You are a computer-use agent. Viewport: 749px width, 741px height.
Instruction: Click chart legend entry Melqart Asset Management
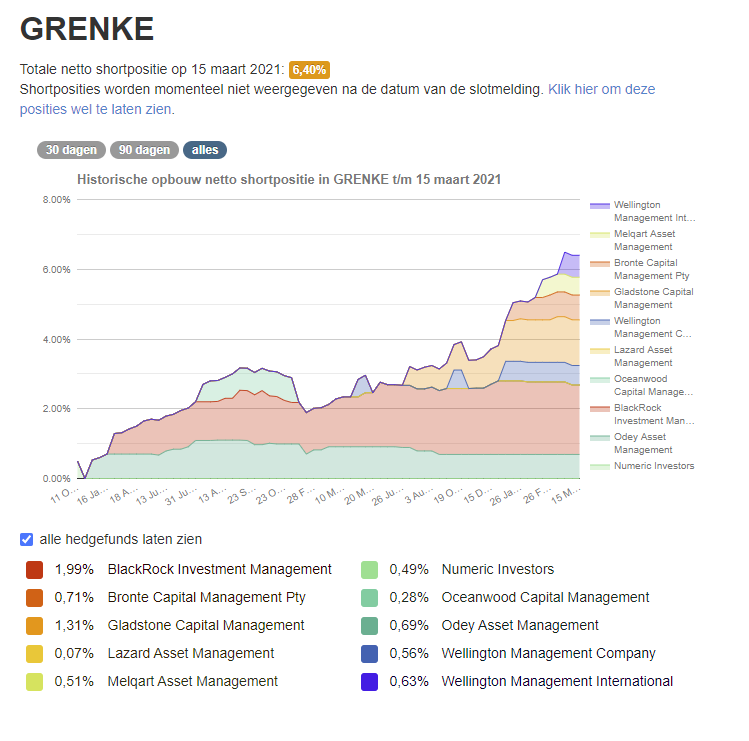click(633, 240)
